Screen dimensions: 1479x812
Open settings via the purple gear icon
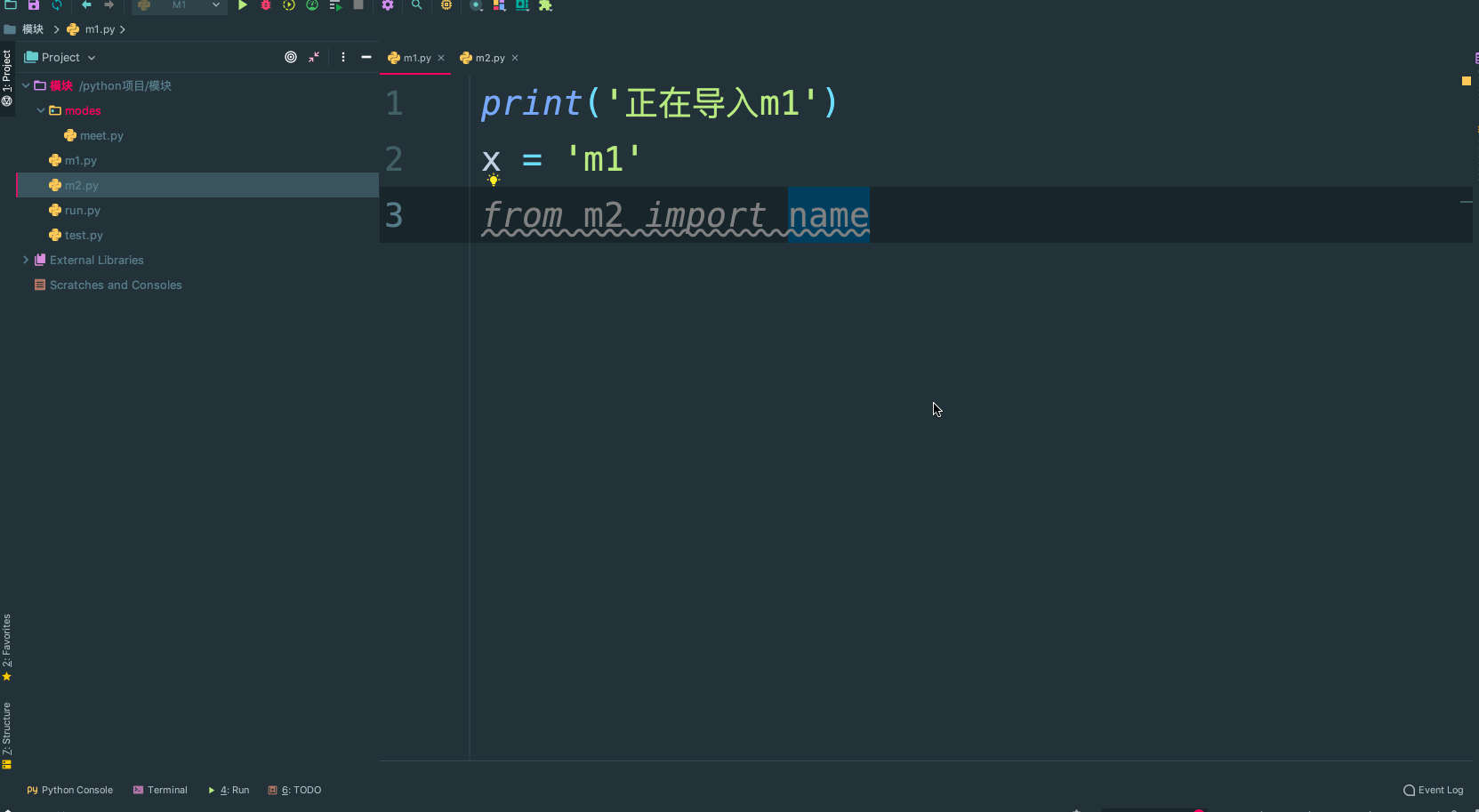pos(388,5)
